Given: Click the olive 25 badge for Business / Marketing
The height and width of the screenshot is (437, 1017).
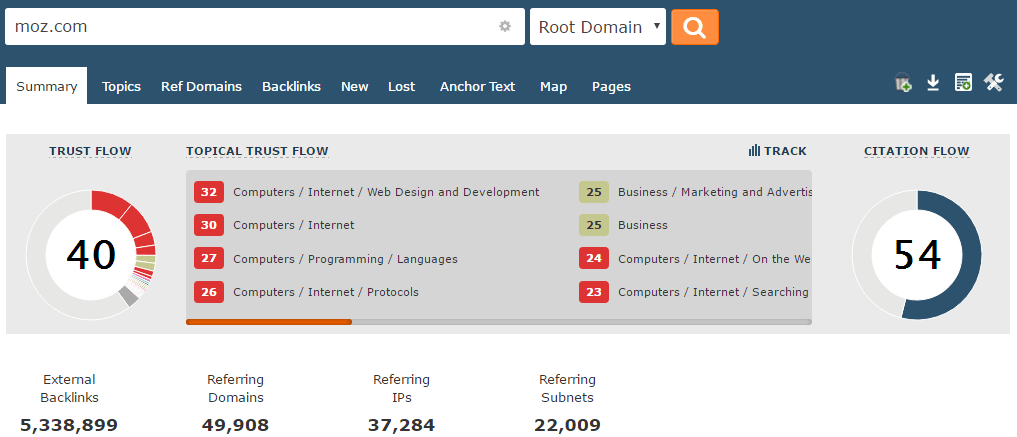Looking at the screenshot, I should pyautogui.click(x=594, y=192).
